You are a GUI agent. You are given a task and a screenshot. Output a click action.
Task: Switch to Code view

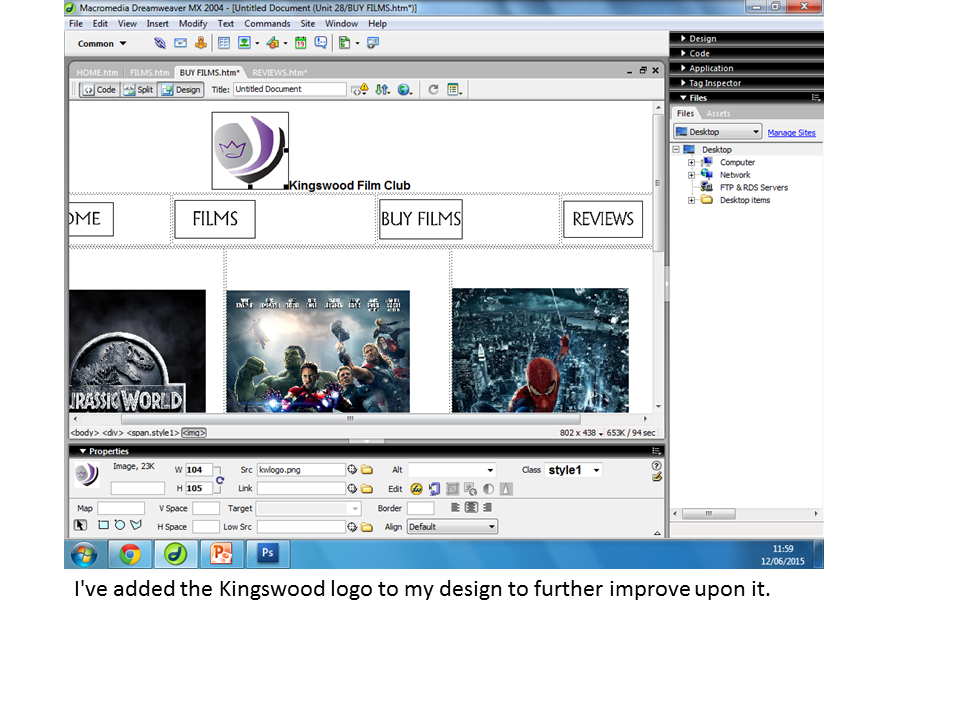(99, 89)
